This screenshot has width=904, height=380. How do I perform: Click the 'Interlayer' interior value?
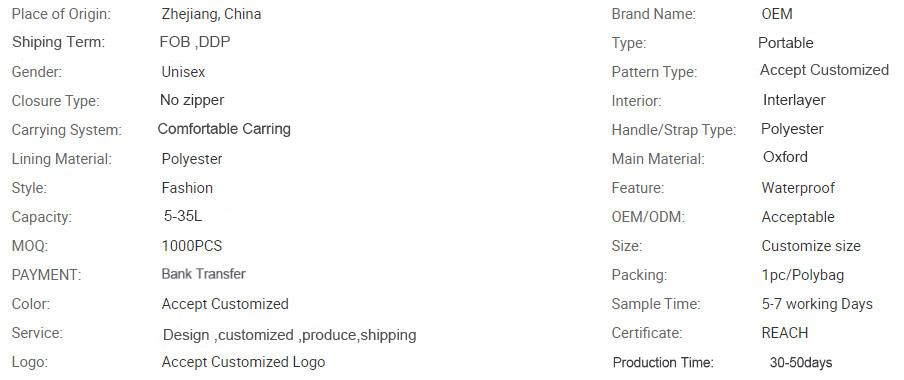pyautogui.click(x=794, y=100)
